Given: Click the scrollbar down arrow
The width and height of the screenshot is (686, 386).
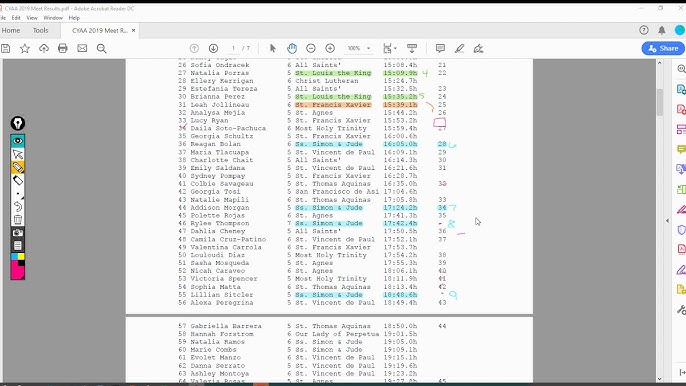Looking at the screenshot, I should [659, 379].
